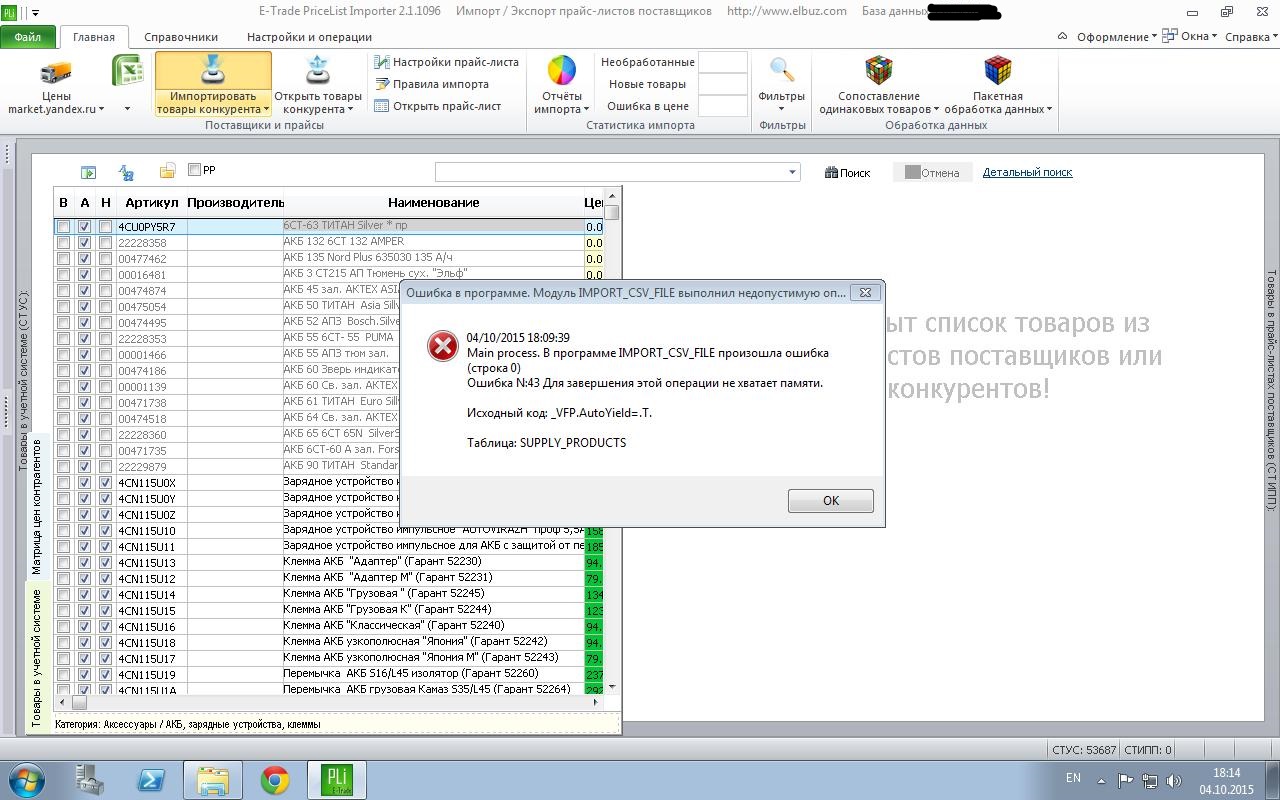Click Открыть прайс-лист in ribbon
The image size is (1280, 800).
438,106
